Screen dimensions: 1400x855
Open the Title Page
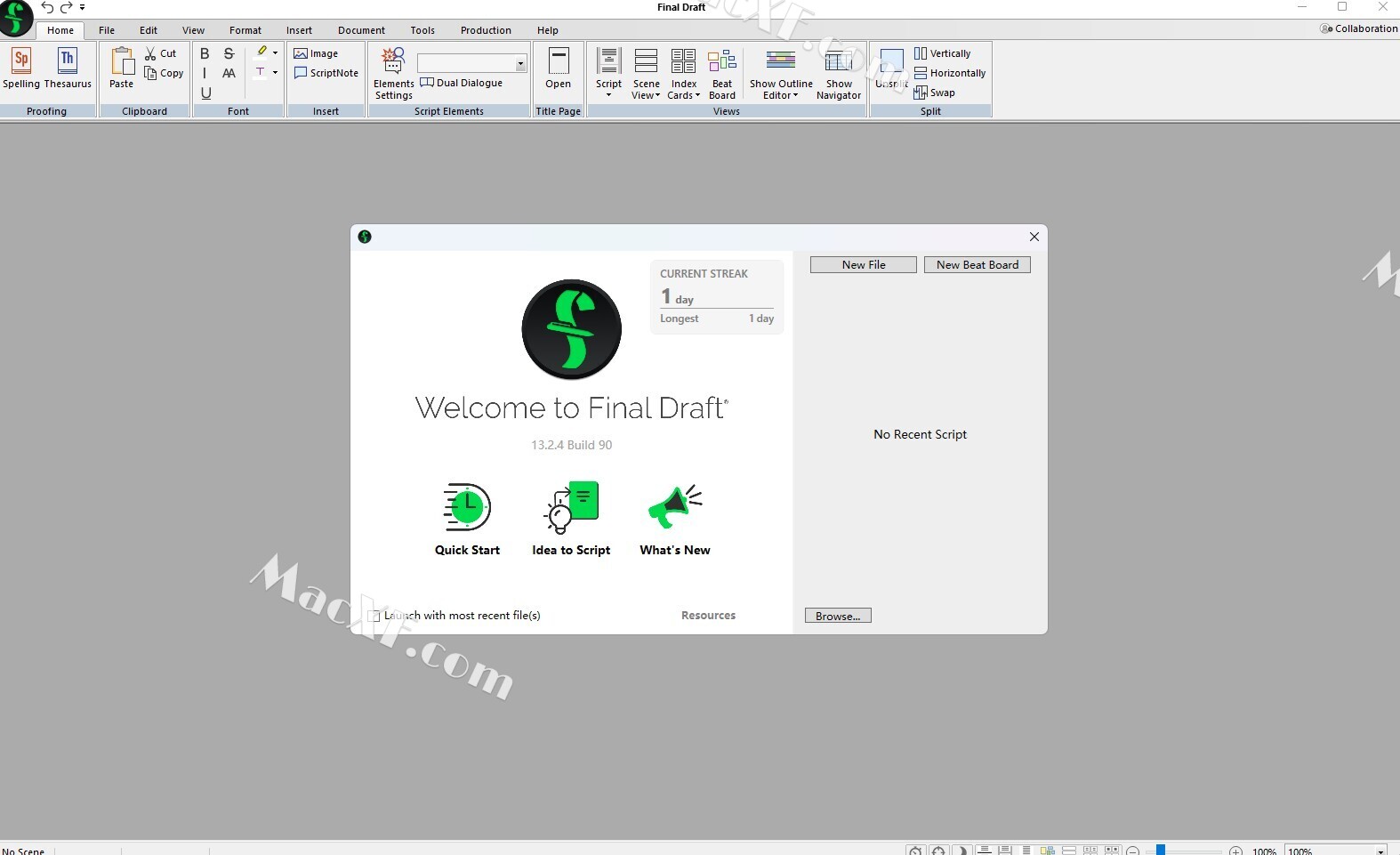click(x=559, y=69)
